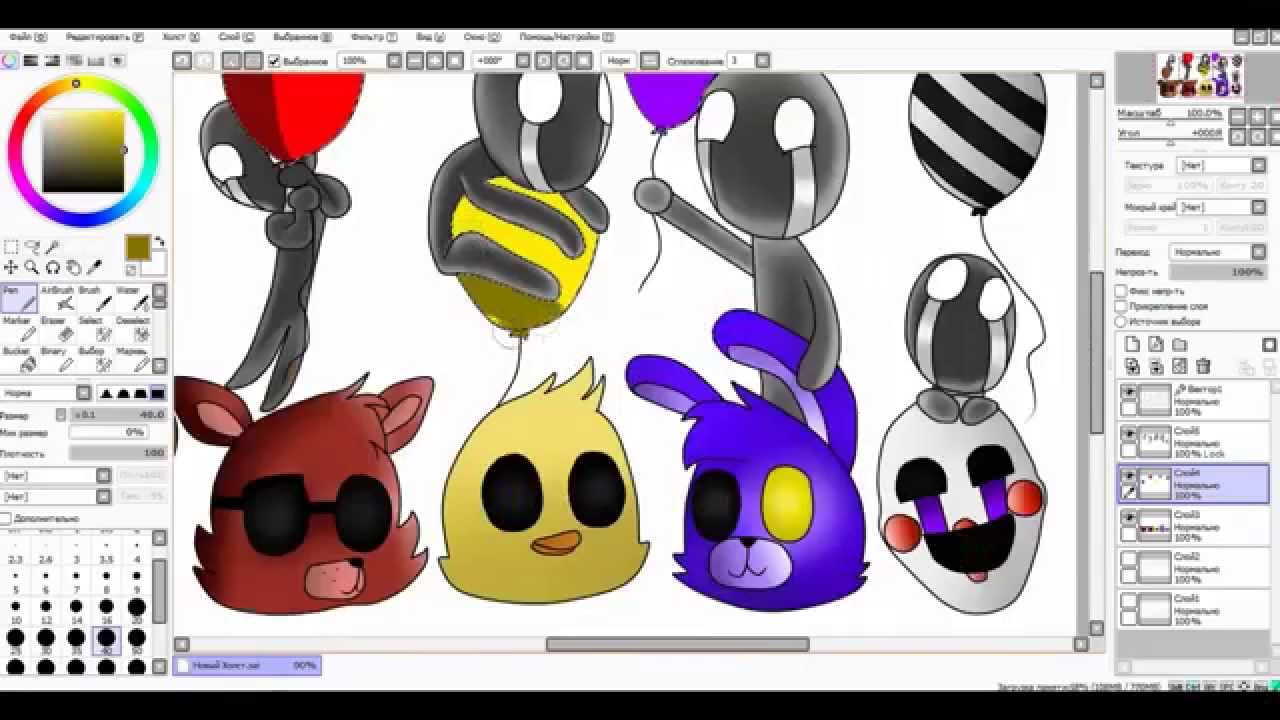Open the first [Нет] brush shape dropdown
This screenshot has width=1280, height=720.
(56, 476)
